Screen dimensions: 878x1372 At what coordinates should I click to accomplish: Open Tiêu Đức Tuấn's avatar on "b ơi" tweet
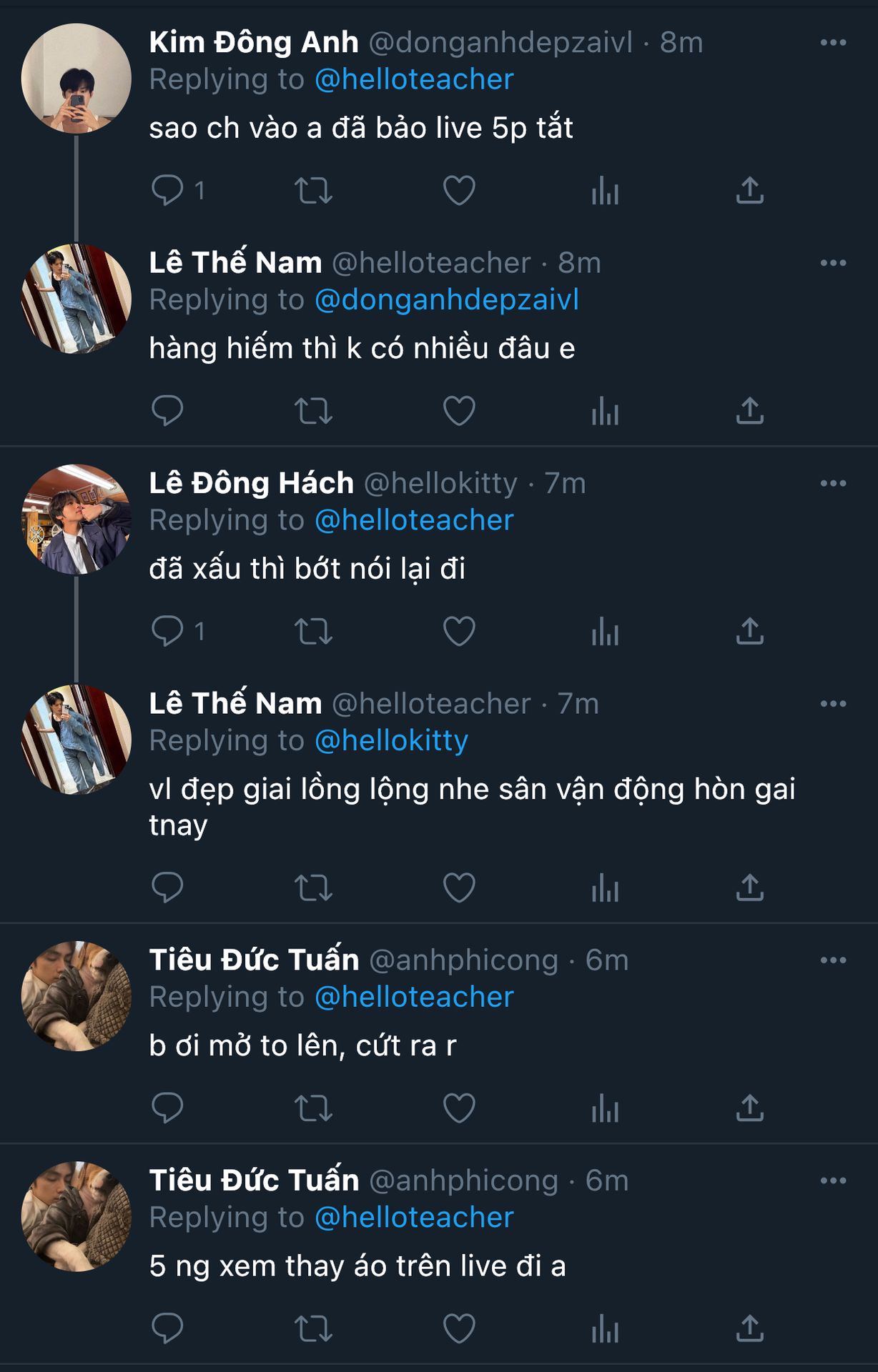click(77, 996)
